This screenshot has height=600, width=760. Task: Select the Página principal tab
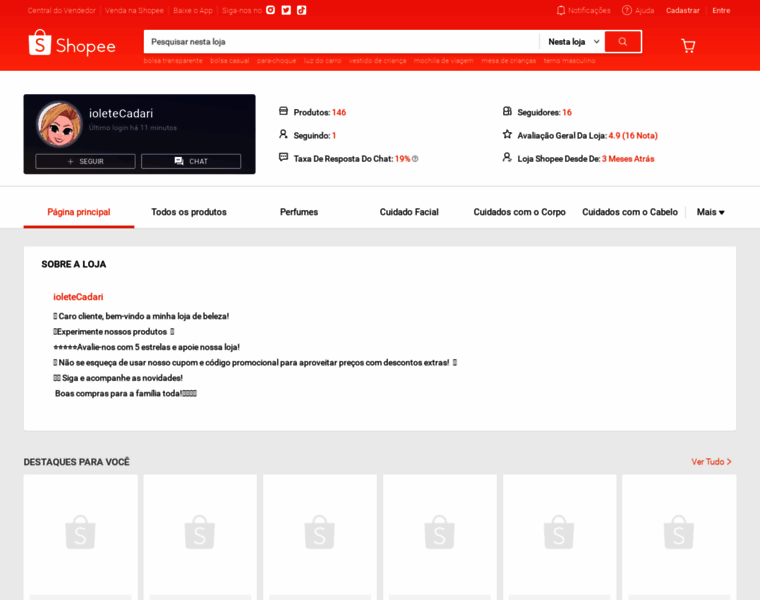(79, 212)
